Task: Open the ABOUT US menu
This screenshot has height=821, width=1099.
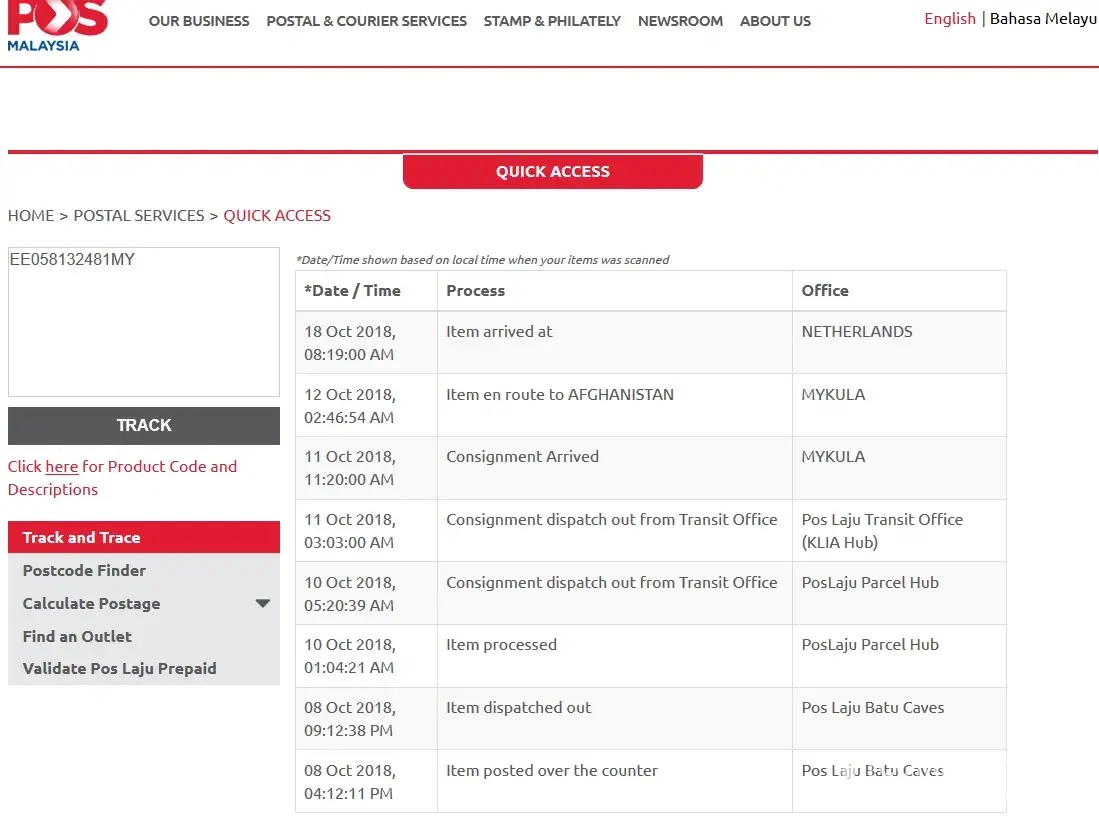Action: tap(775, 21)
